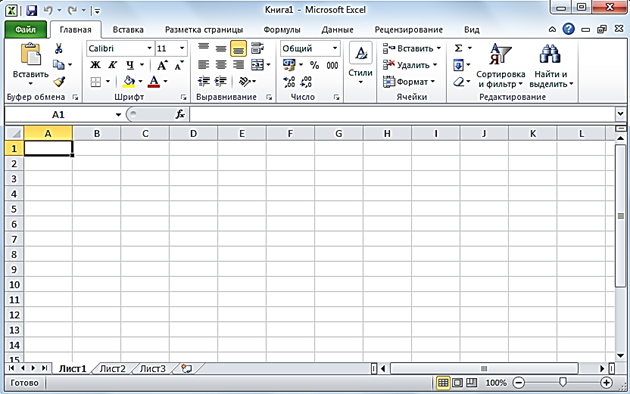Switch to Вставка ribbon tab
The width and height of the screenshot is (630, 394).
coord(128,30)
